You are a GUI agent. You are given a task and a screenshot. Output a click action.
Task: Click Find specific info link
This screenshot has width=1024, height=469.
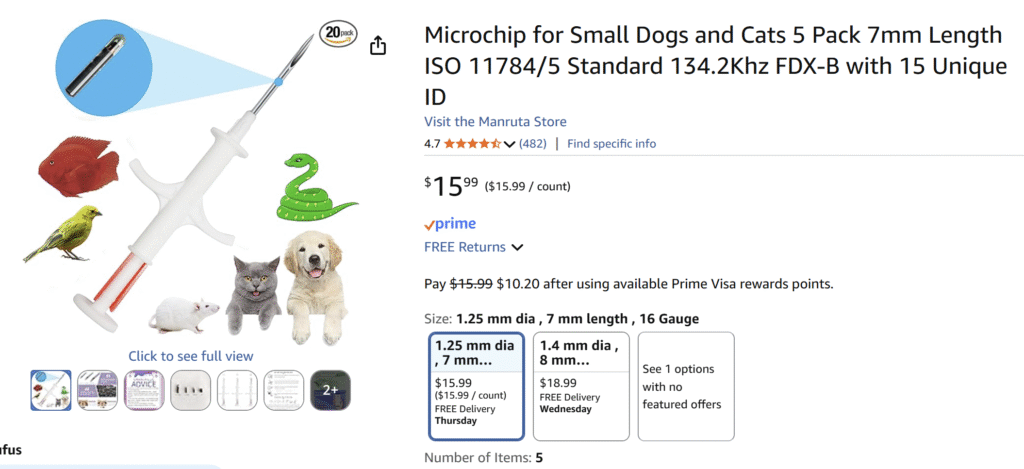click(611, 144)
